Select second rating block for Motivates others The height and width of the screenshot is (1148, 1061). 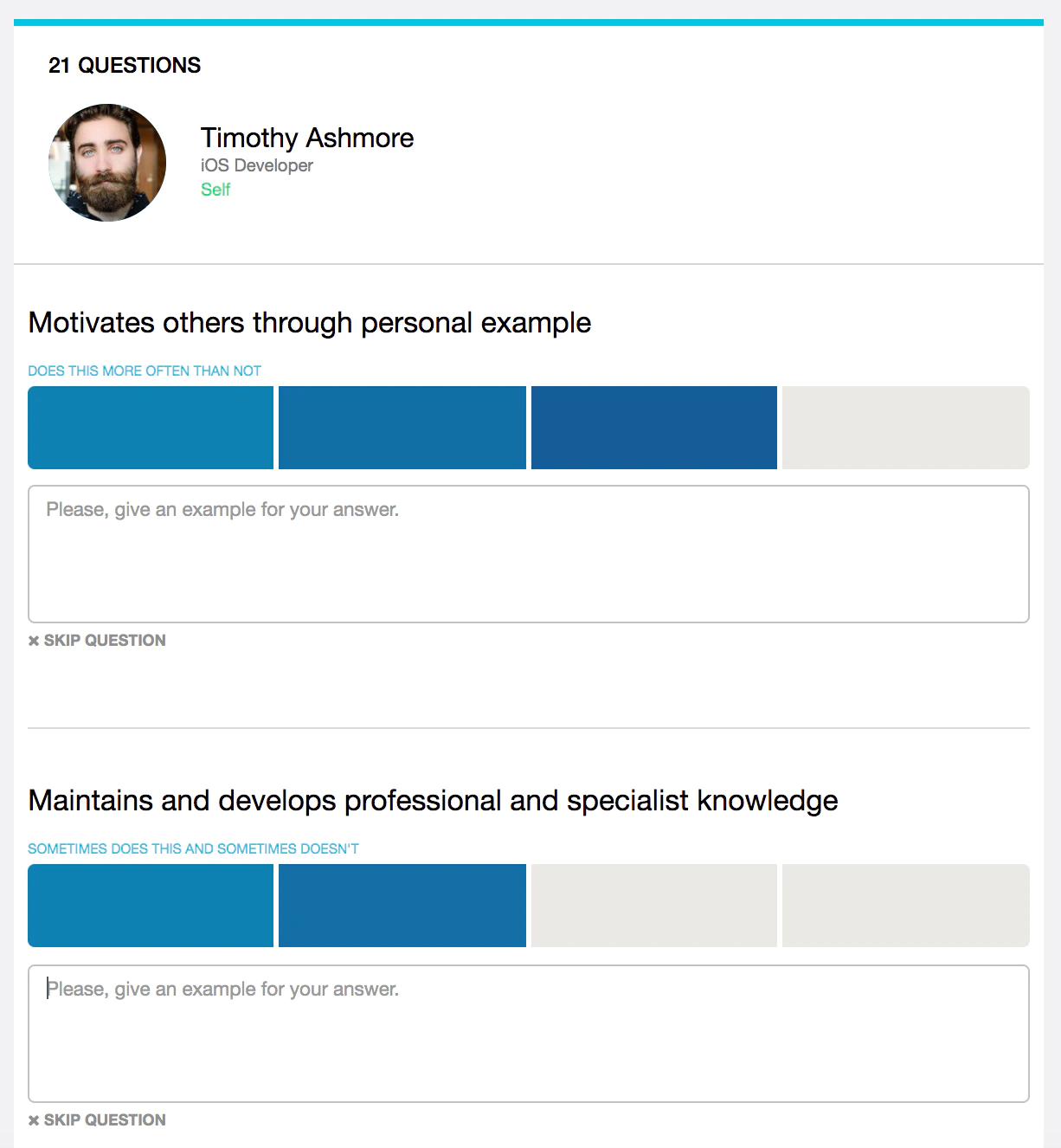[x=402, y=428]
